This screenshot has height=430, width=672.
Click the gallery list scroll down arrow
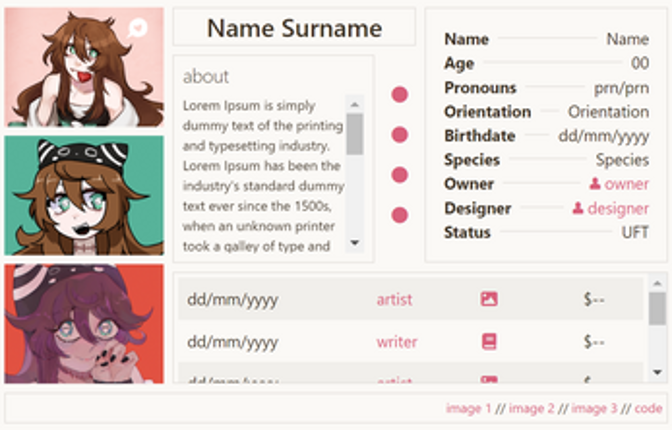point(657,372)
